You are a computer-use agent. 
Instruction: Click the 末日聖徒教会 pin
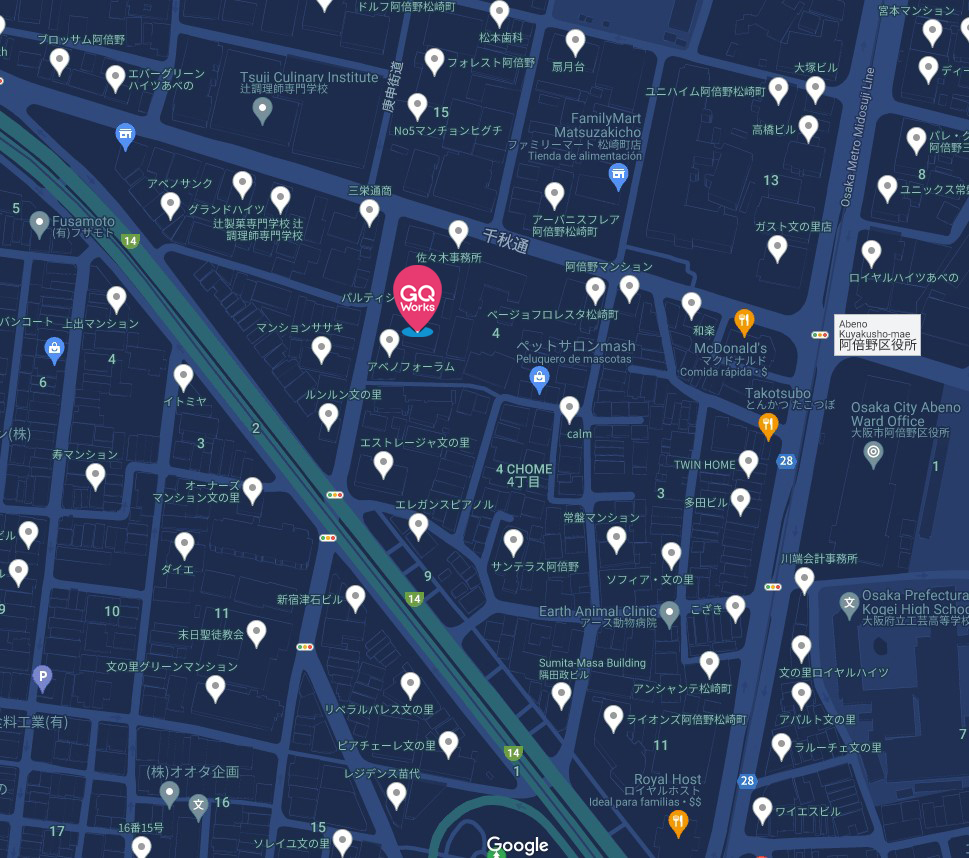tap(256, 634)
